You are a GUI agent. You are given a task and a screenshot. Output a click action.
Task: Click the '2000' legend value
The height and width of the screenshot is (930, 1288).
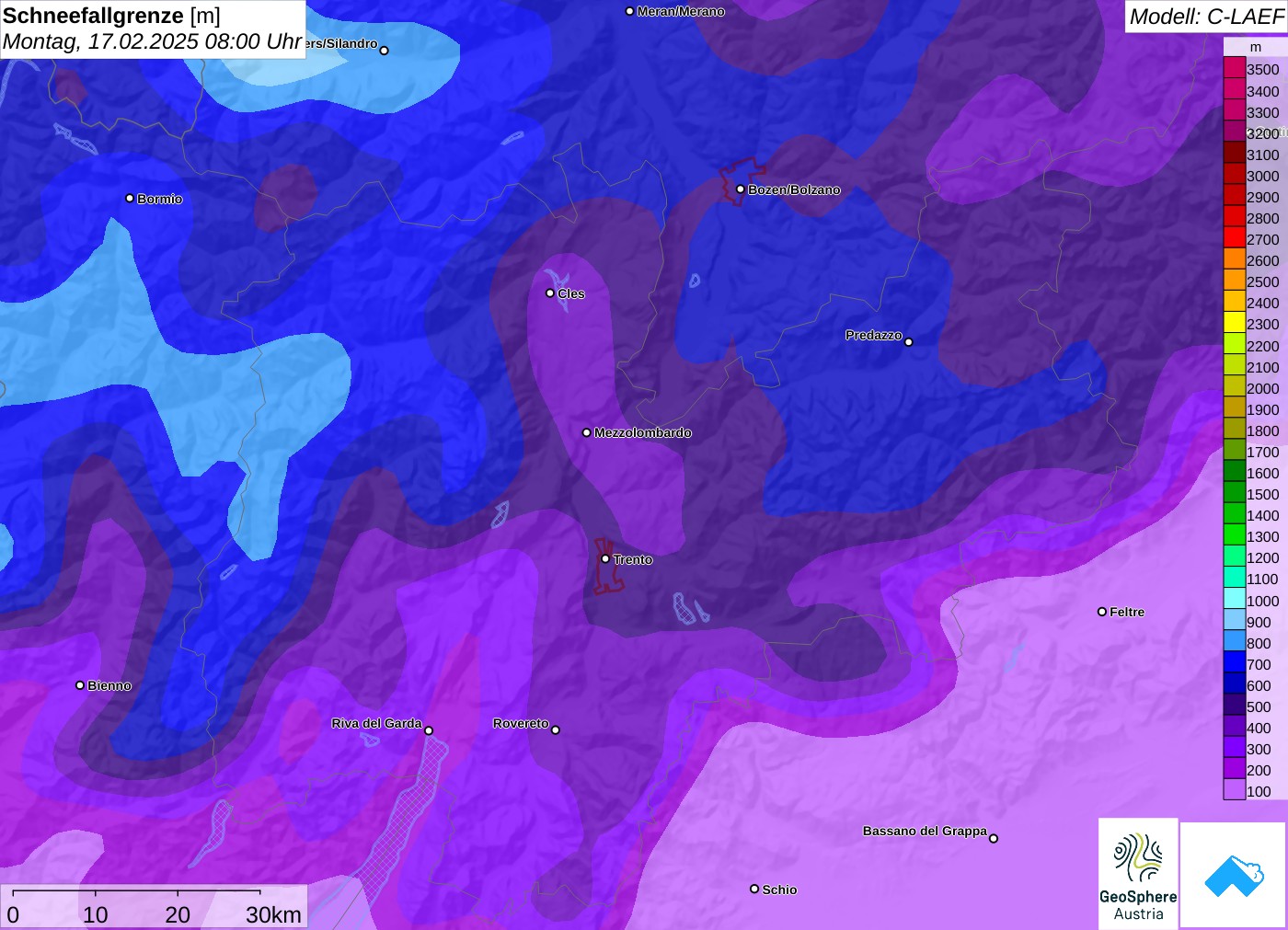coord(1262,388)
